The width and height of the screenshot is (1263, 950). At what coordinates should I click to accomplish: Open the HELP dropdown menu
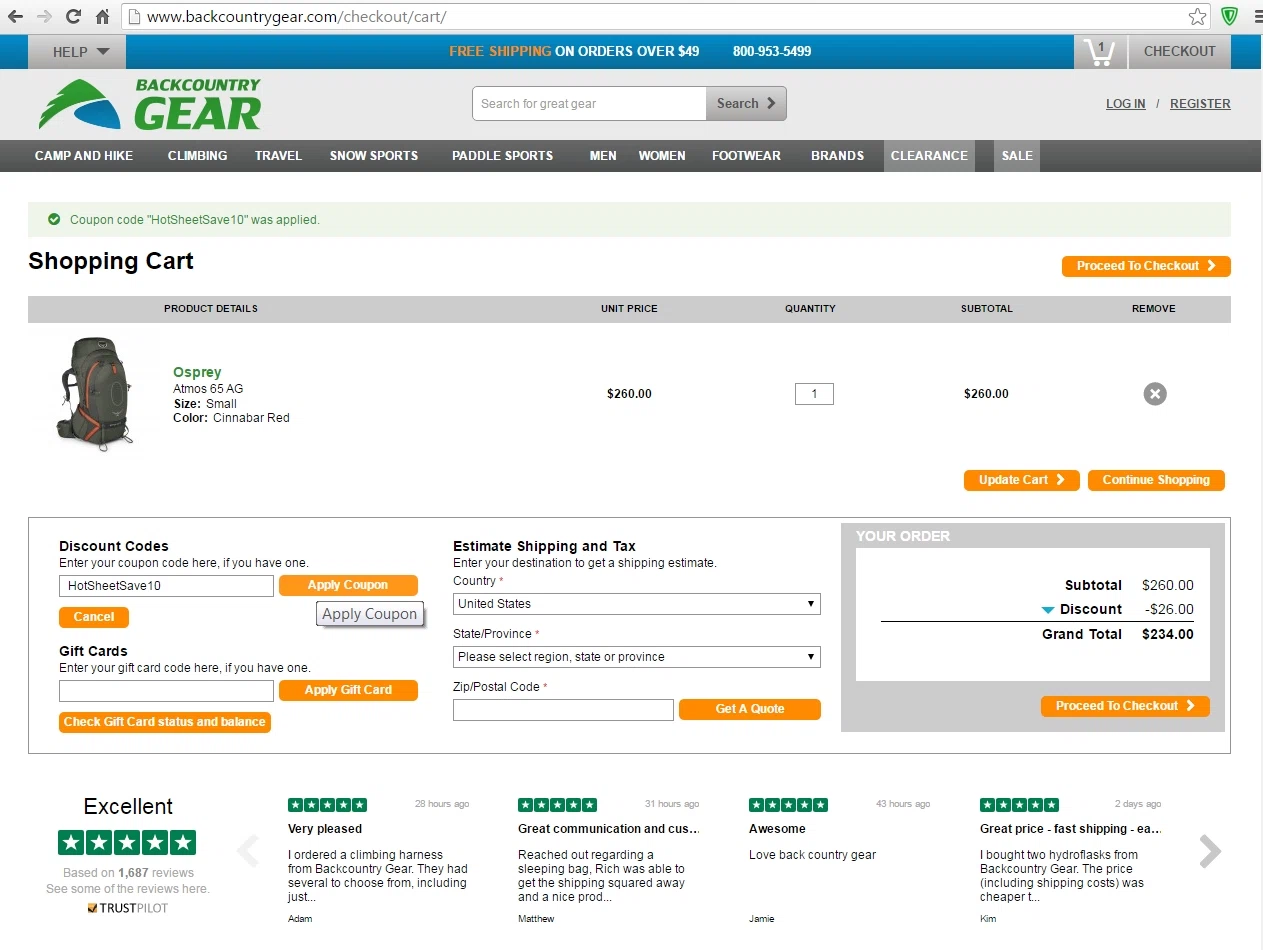tap(77, 52)
